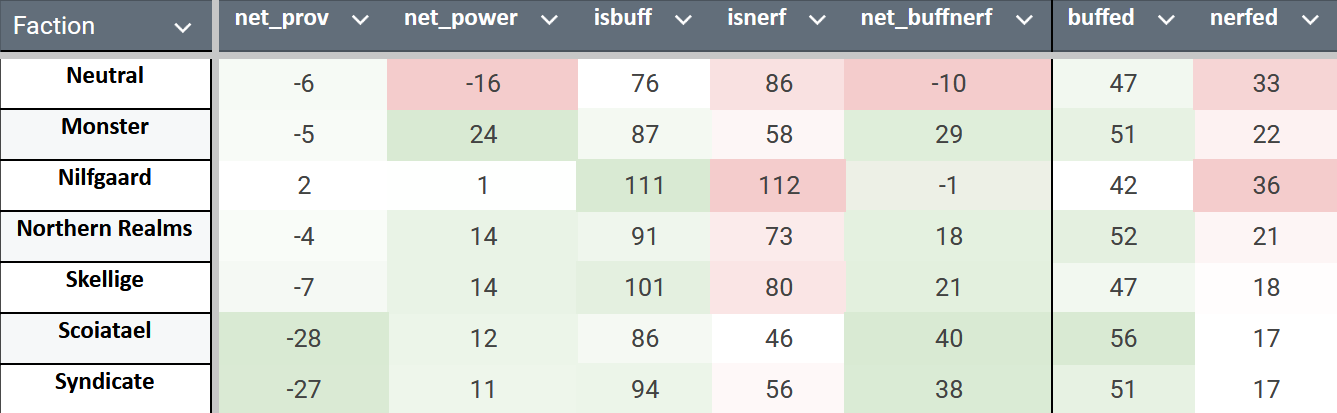Select the Nilfgaard isnerf cell showing 112
The width and height of the screenshot is (1337, 413).
click(777, 186)
